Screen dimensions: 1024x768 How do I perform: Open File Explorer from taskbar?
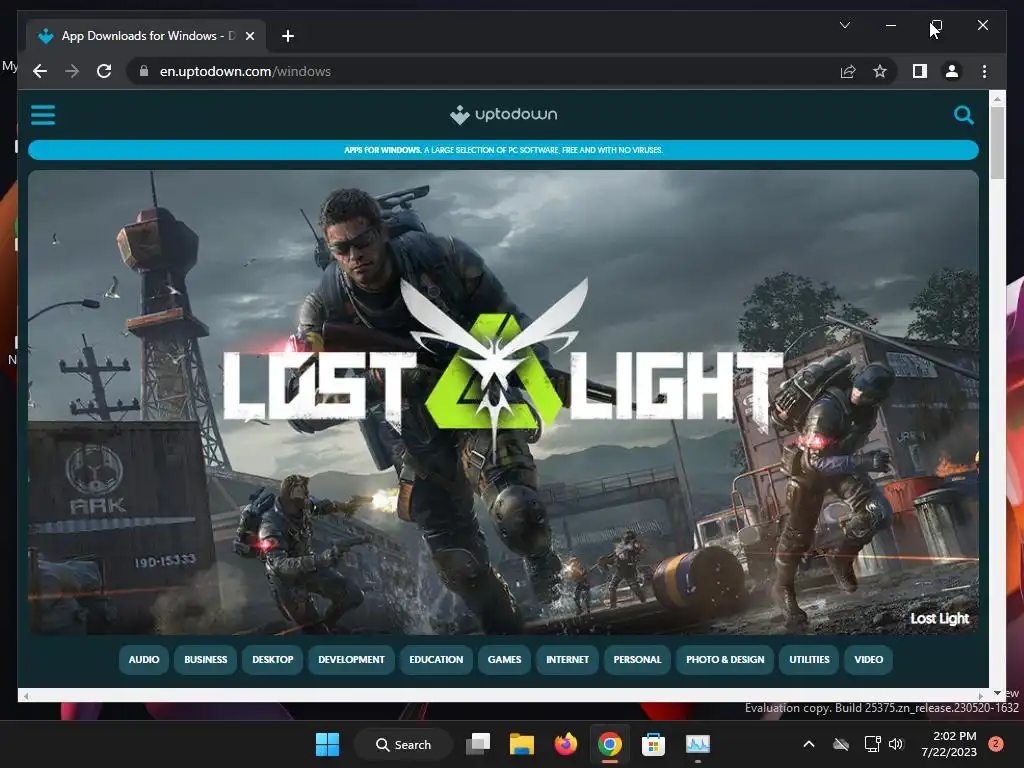pyautogui.click(x=522, y=744)
